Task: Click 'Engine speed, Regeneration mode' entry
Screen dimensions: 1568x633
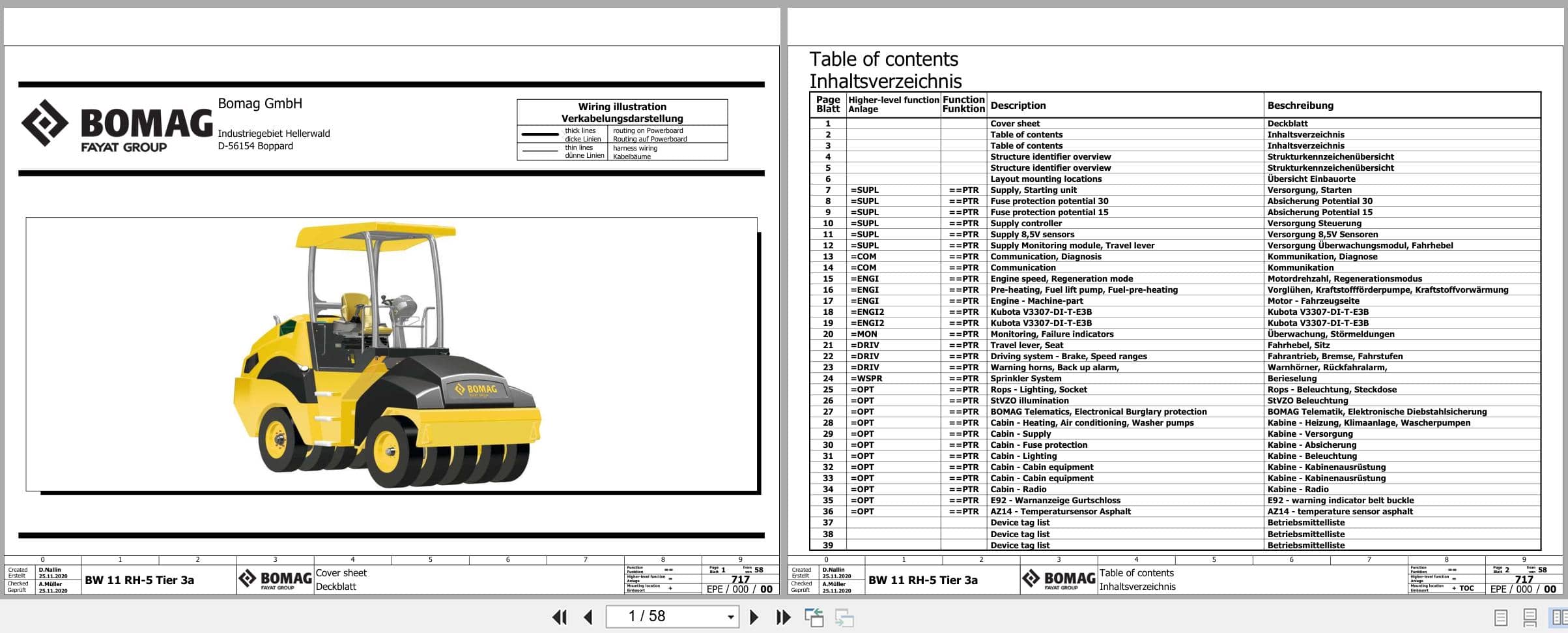Action: click(1061, 279)
